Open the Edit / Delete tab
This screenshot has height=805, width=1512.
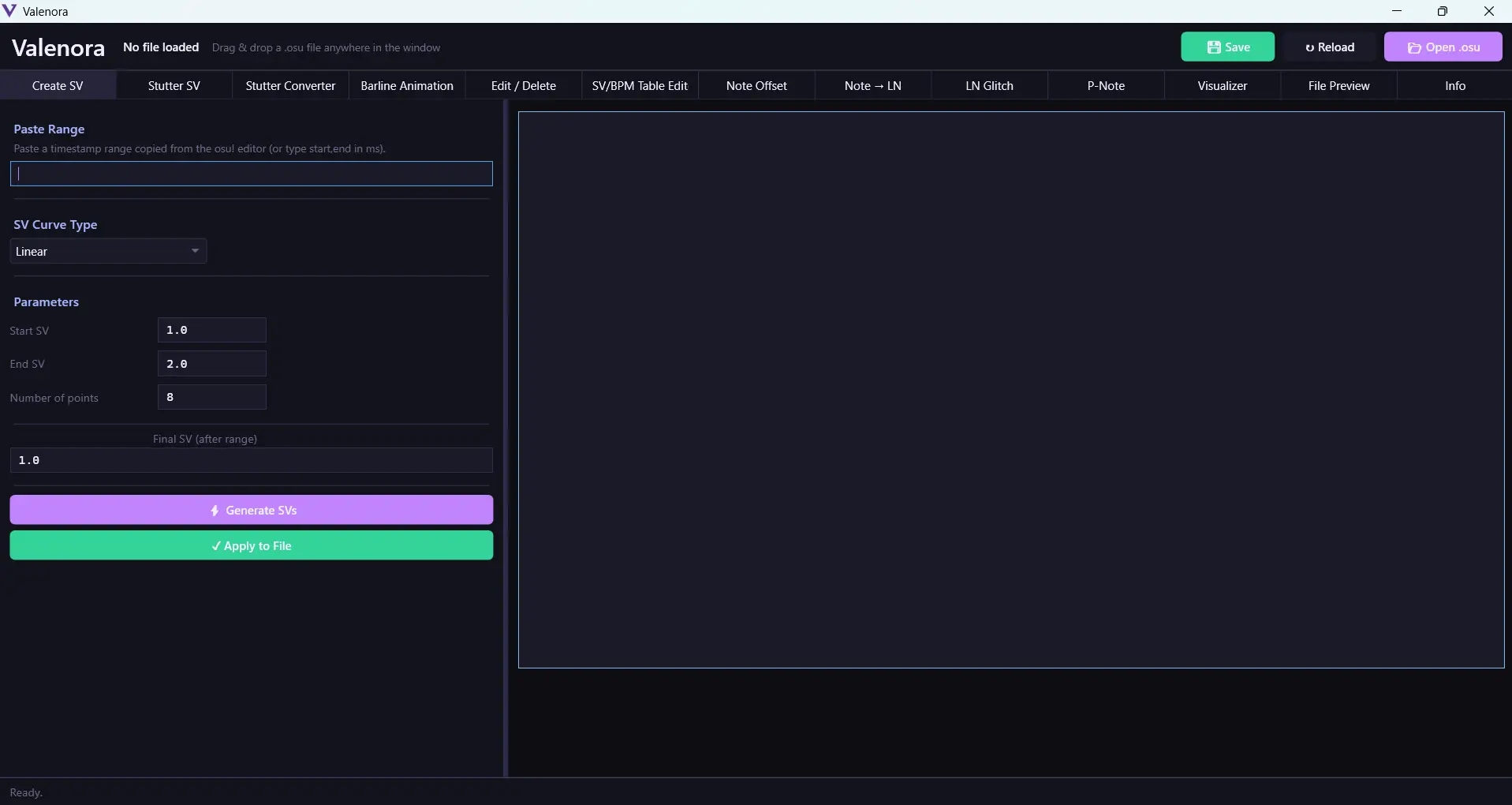tap(524, 85)
